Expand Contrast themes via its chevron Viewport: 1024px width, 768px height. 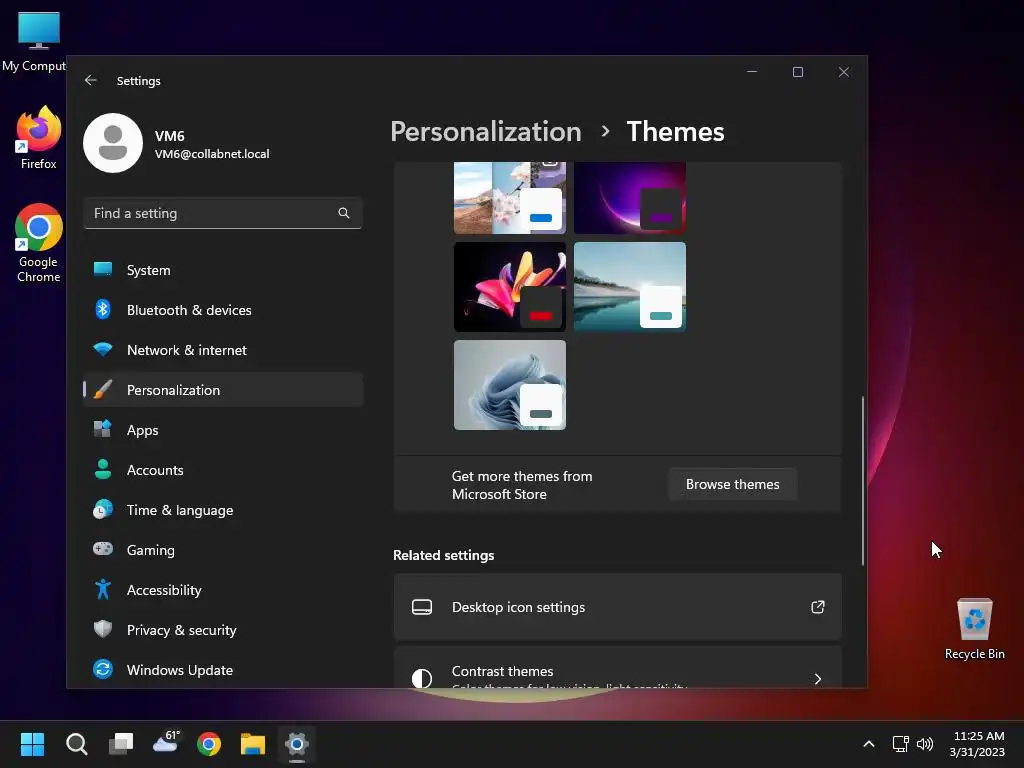(x=818, y=679)
